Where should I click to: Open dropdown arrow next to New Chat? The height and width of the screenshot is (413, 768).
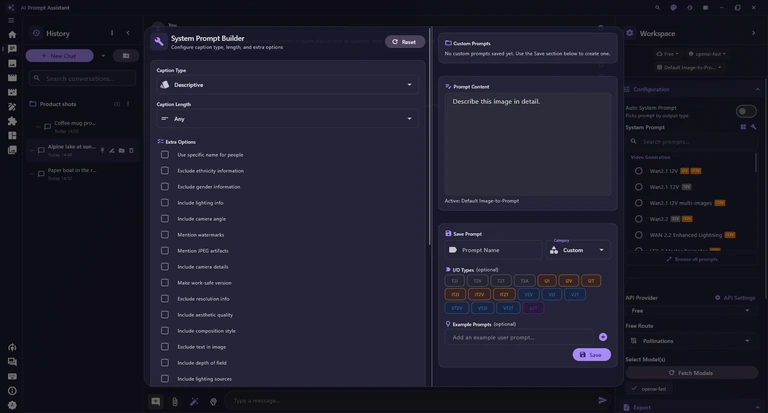coord(103,56)
